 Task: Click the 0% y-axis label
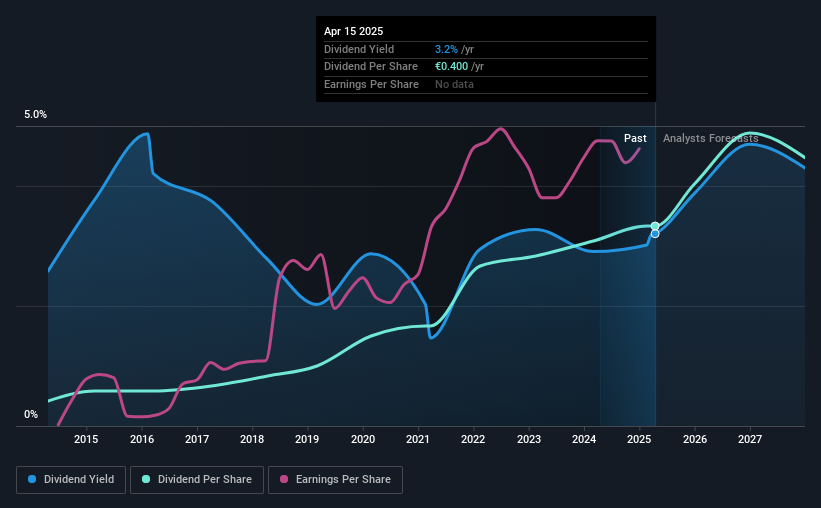(x=31, y=414)
